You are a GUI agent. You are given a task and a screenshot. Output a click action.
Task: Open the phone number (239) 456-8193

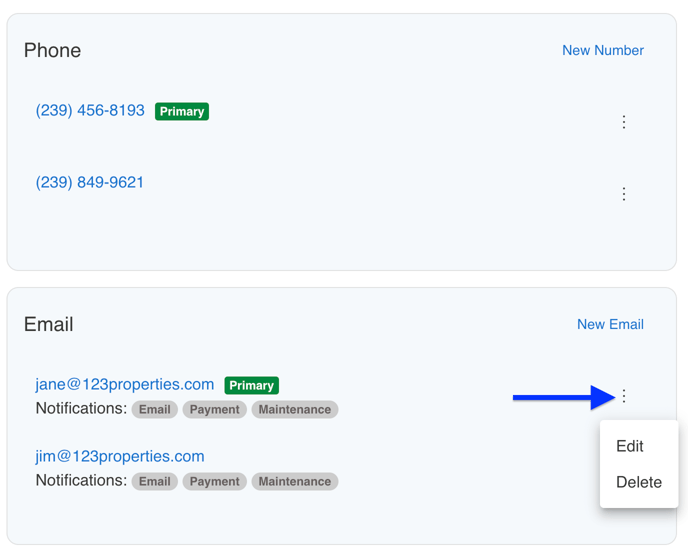[x=90, y=111]
